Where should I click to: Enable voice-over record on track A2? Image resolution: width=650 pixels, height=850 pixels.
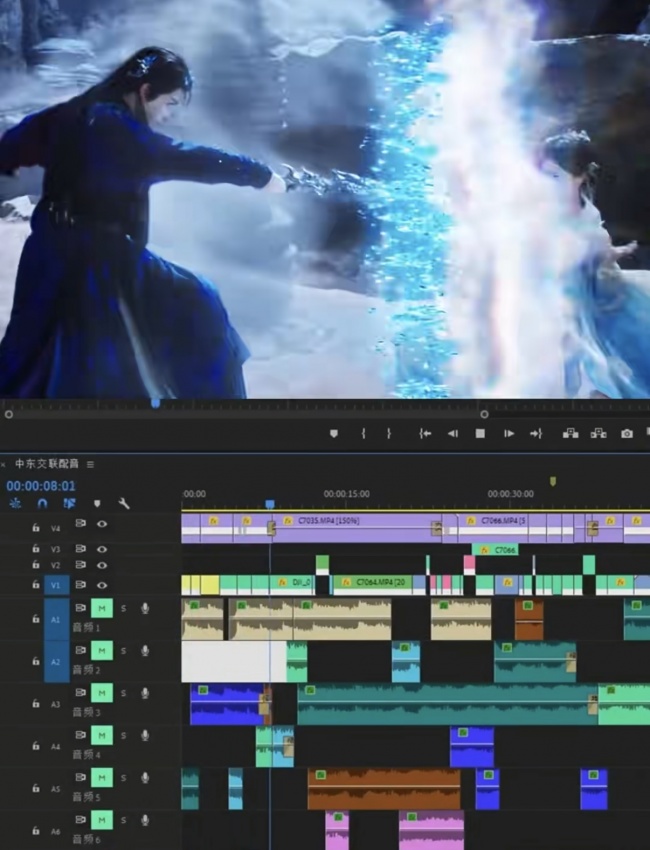point(145,651)
